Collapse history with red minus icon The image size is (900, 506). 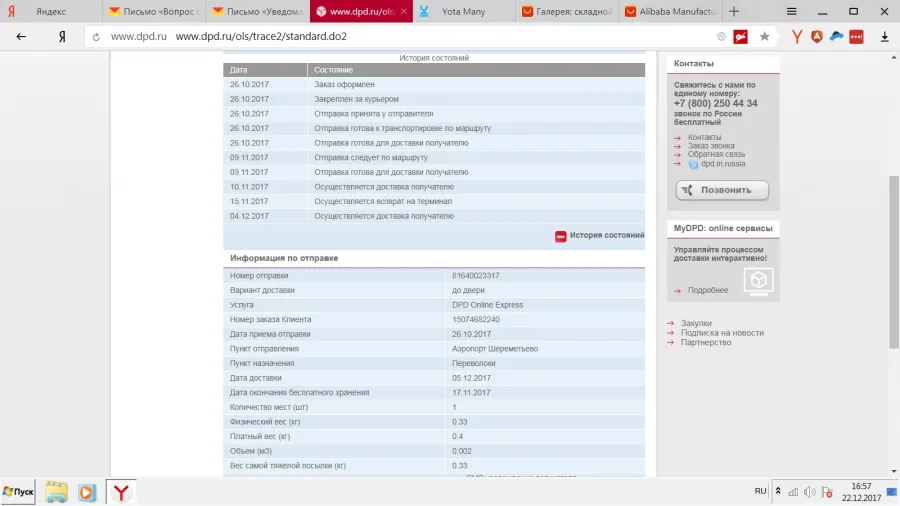pos(561,236)
